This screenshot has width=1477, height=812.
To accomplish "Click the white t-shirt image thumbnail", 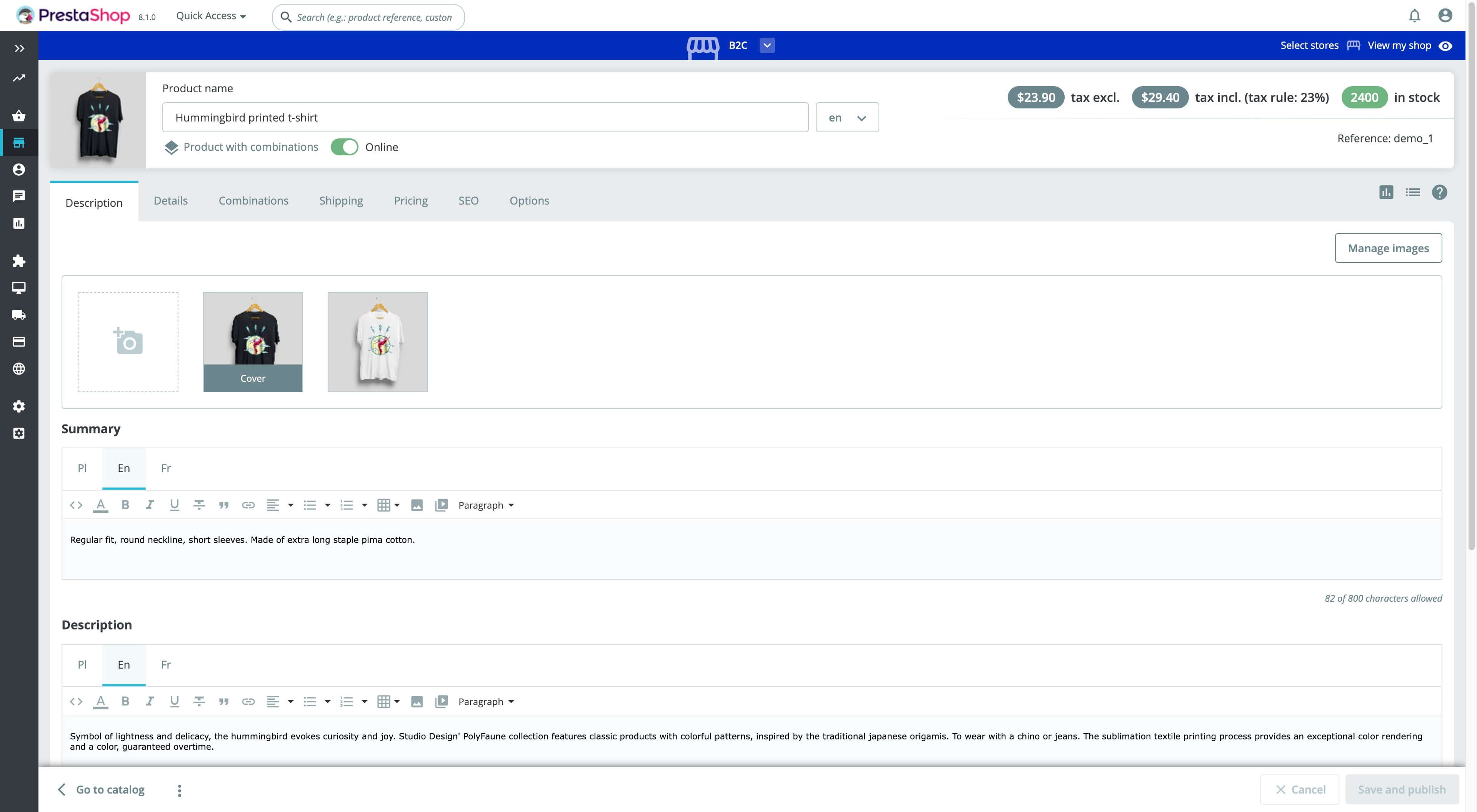I will [x=377, y=342].
